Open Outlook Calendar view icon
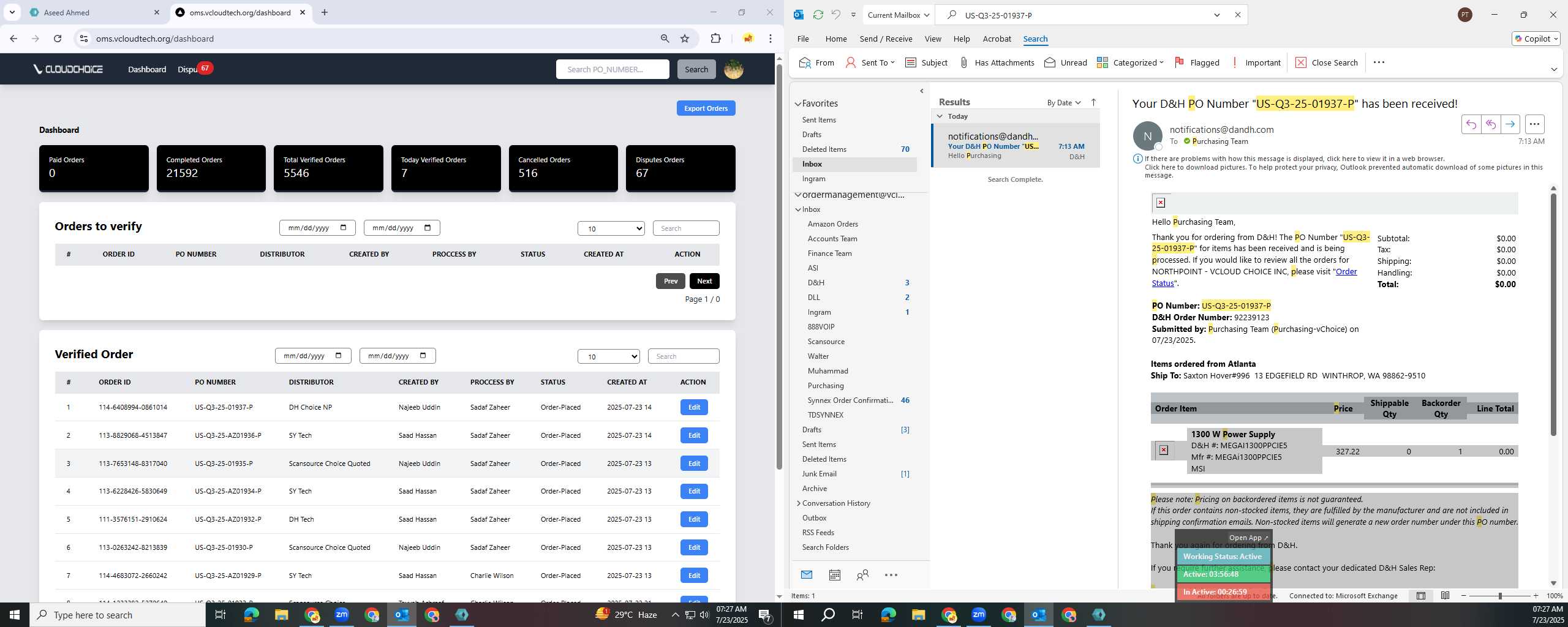Viewport: 1568px width, 627px height. [x=834, y=575]
